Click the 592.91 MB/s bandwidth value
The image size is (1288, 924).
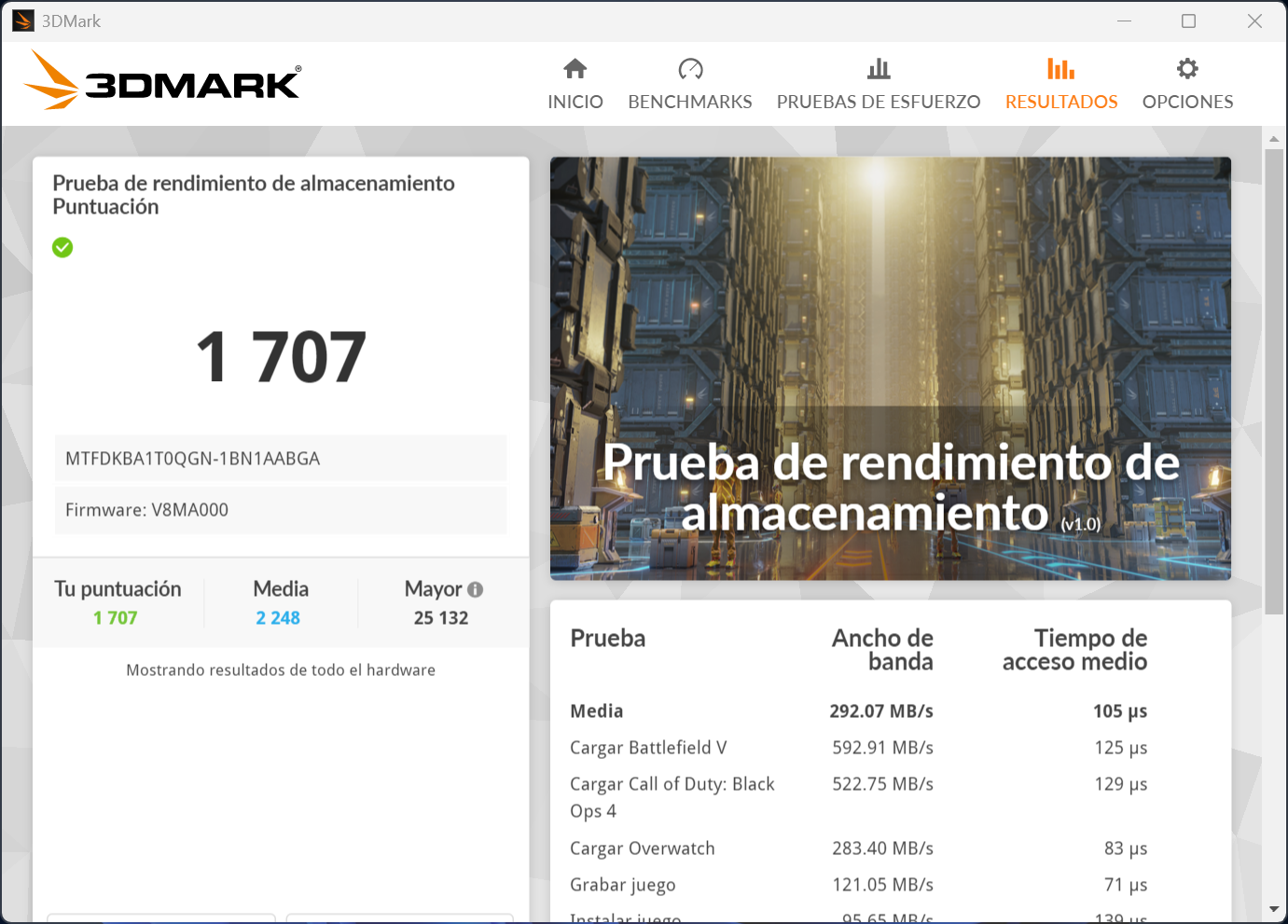tap(883, 748)
